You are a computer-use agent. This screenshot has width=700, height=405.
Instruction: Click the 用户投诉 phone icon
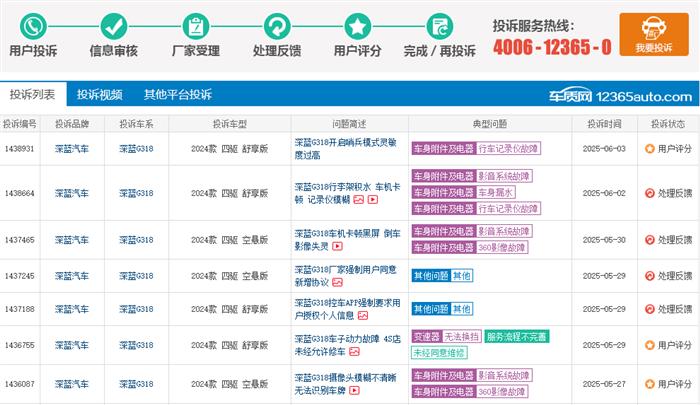33,26
